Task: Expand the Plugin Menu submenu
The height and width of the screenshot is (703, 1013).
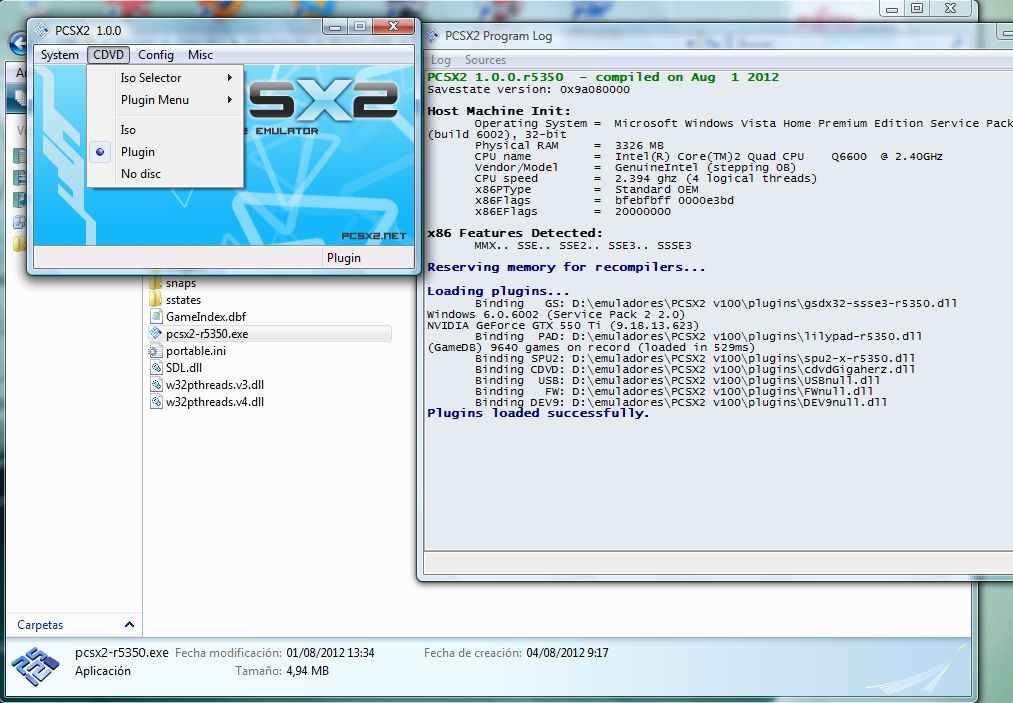Action: (x=165, y=100)
